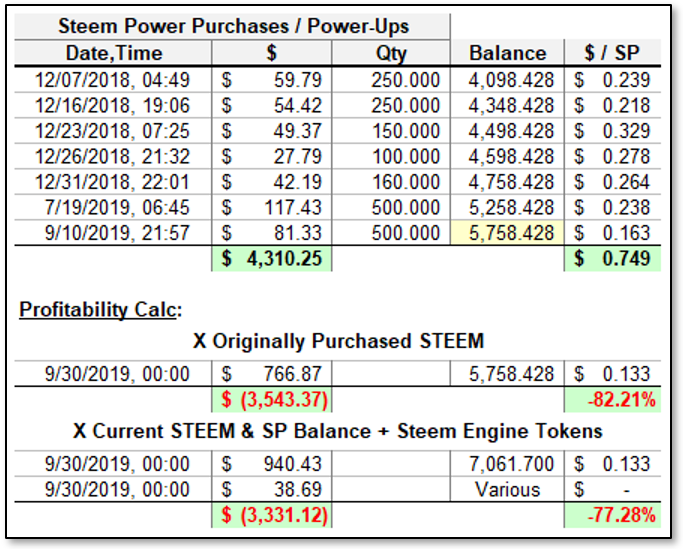Select the balance cell 4,348.428
683x549 pixels.
pyautogui.click(x=507, y=105)
